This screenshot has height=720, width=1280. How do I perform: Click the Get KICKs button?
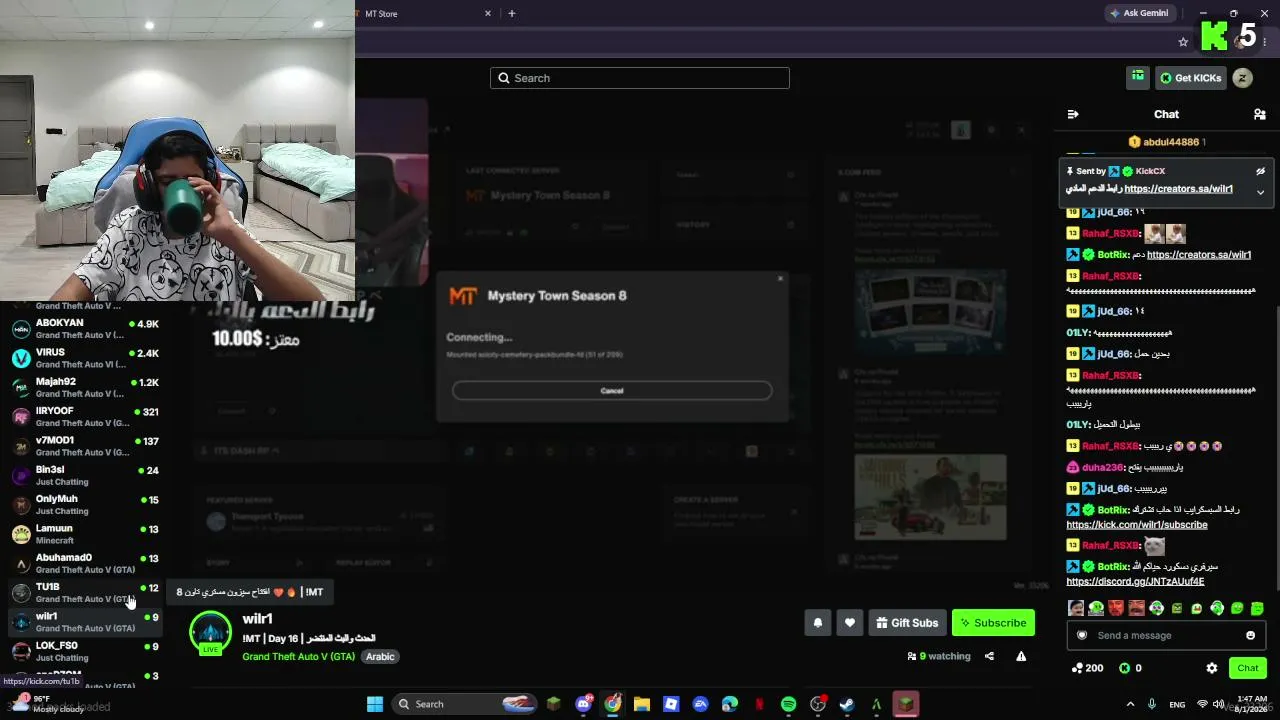coord(1191,78)
